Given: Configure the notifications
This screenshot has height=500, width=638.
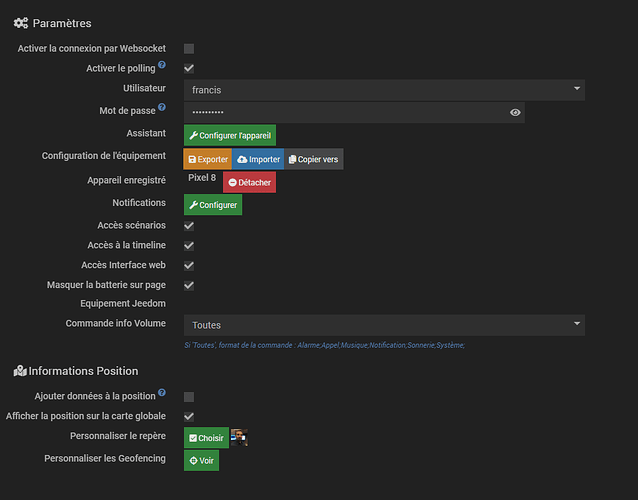Looking at the screenshot, I should tap(213, 205).
